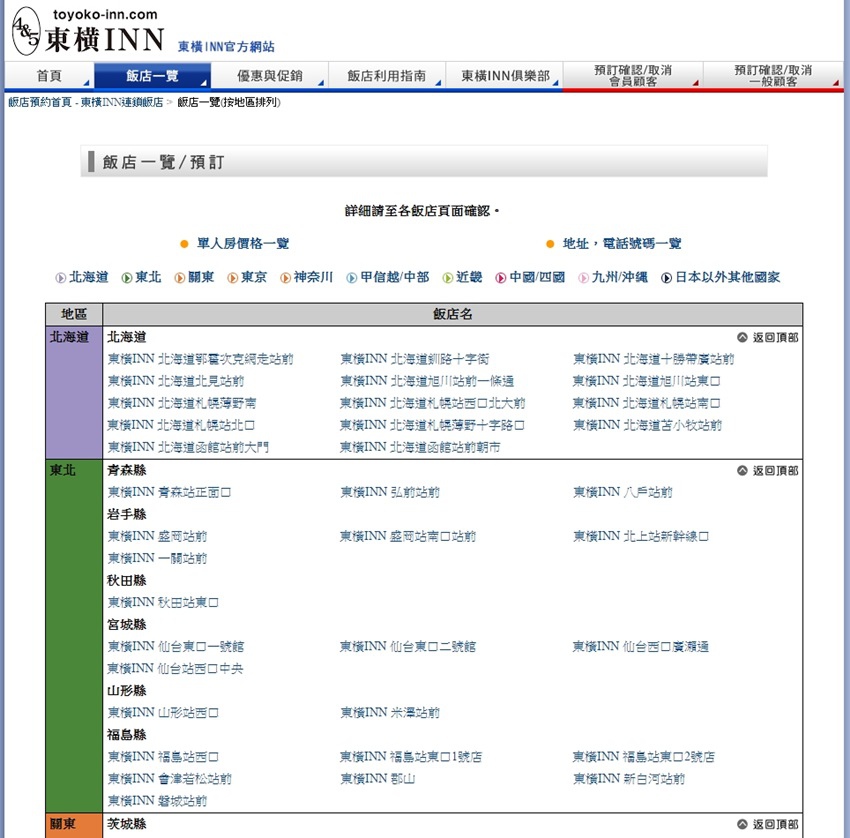Click up-arrow icon in 北海道 row's 返回頂部
Image resolution: width=850 pixels, height=838 pixels.
pos(742,337)
